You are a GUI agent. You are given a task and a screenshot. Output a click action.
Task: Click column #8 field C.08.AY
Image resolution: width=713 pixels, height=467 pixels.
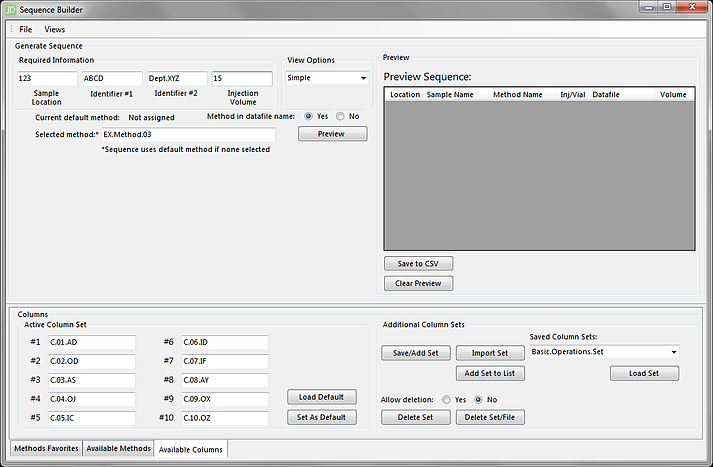point(225,380)
